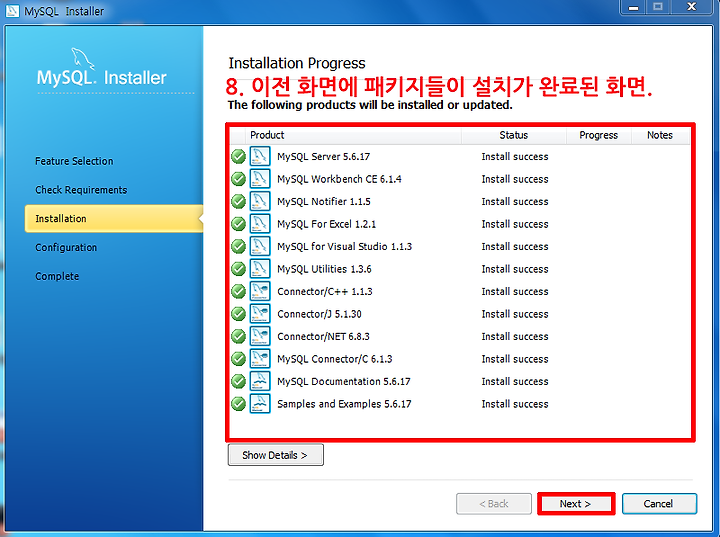The width and height of the screenshot is (720, 537).
Task: Select the Installation step in sidebar
Action: [x=114, y=219]
